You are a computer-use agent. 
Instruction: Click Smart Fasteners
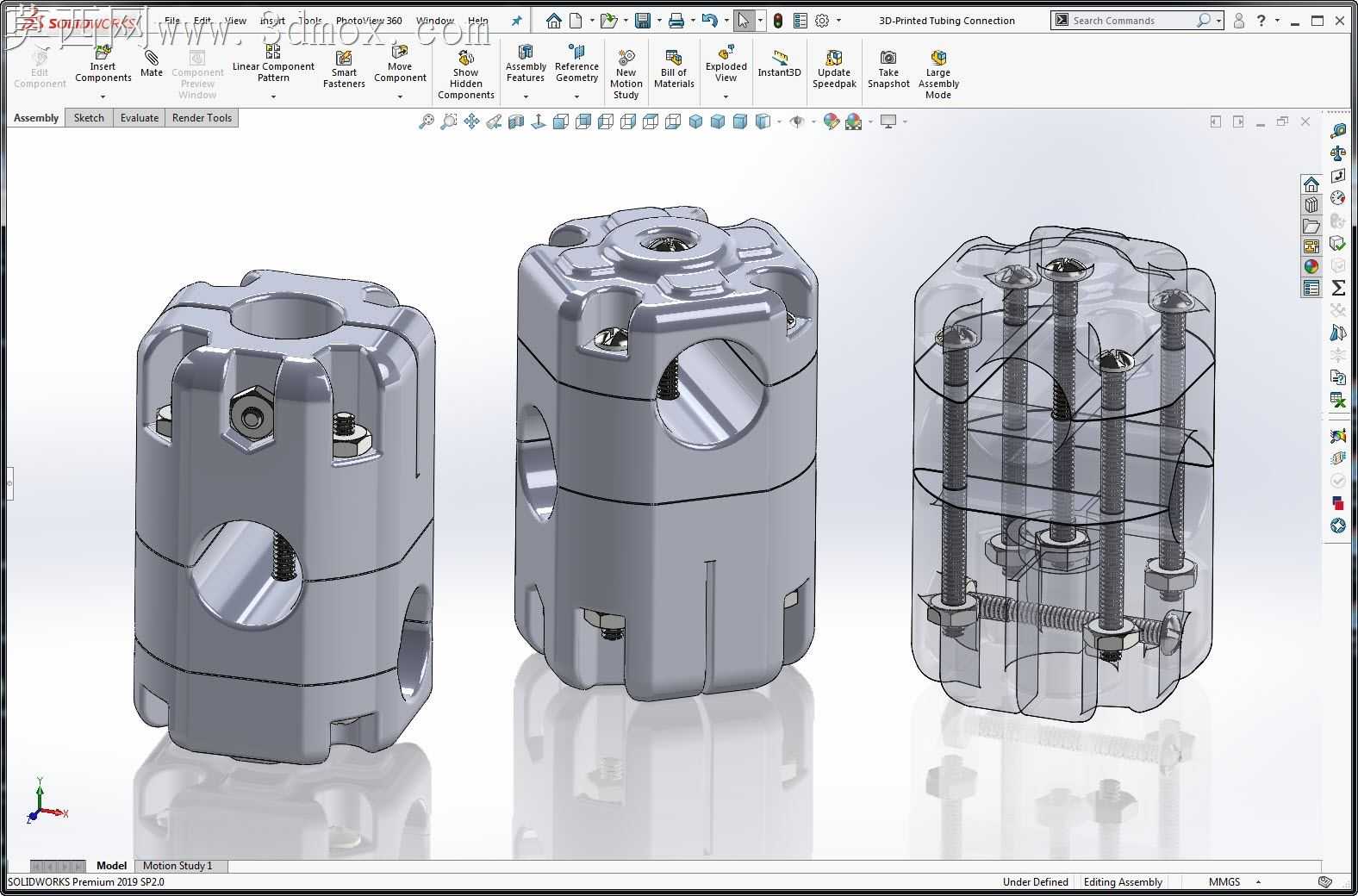[344, 68]
